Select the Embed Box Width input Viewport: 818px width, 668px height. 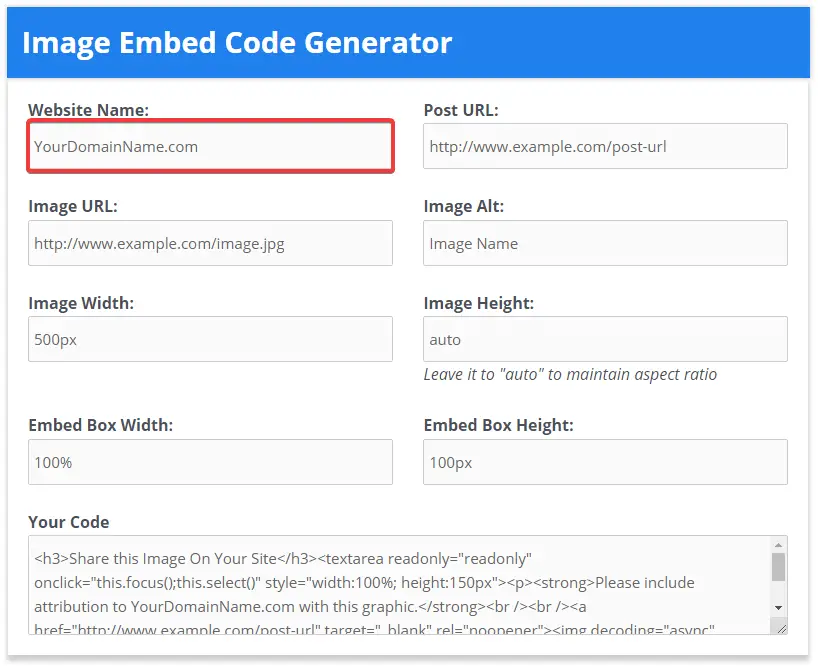point(210,462)
